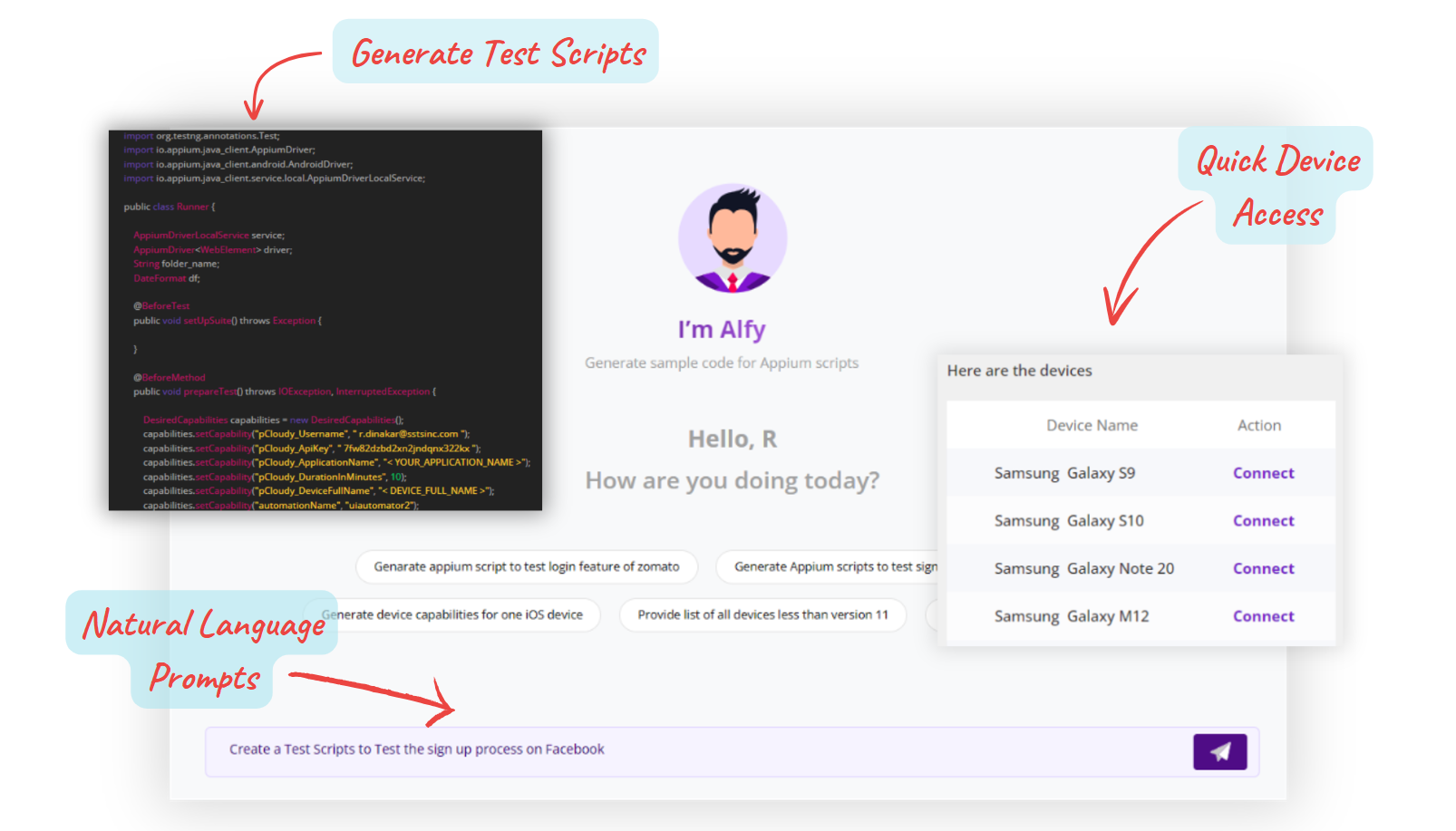
Task: Click the paper plane send button
Action: click(1219, 751)
